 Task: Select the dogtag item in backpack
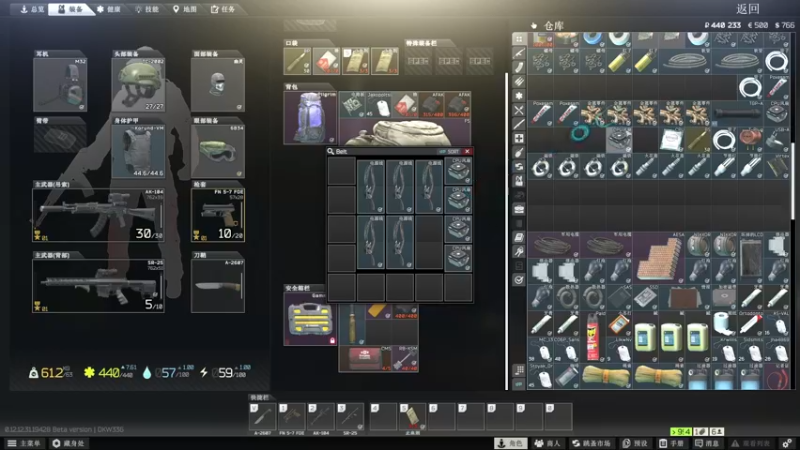[x=381, y=105]
